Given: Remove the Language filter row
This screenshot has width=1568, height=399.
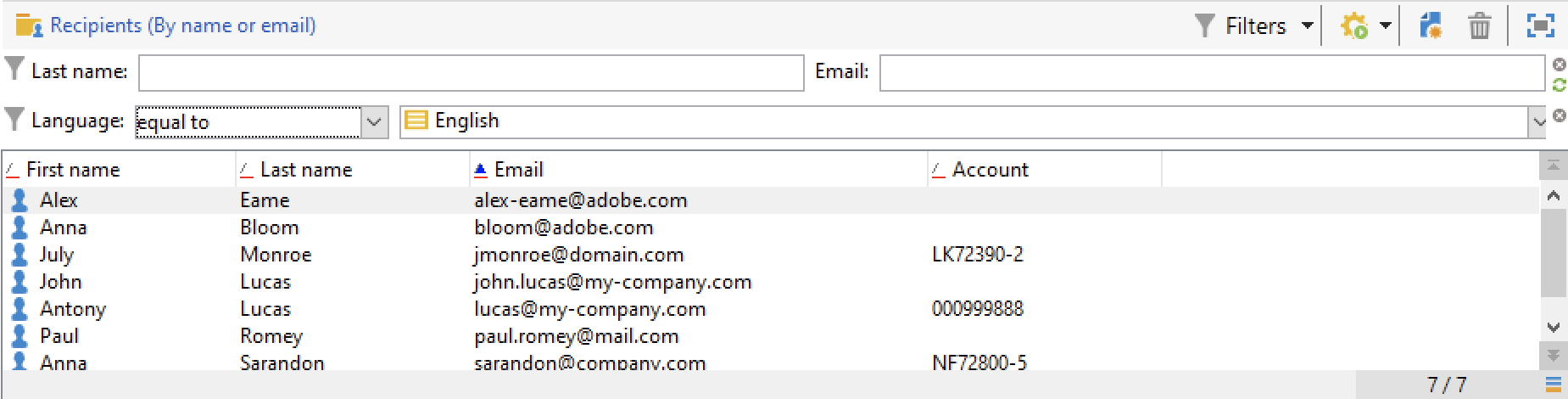Looking at the screenshot, I should (1559, 115).
